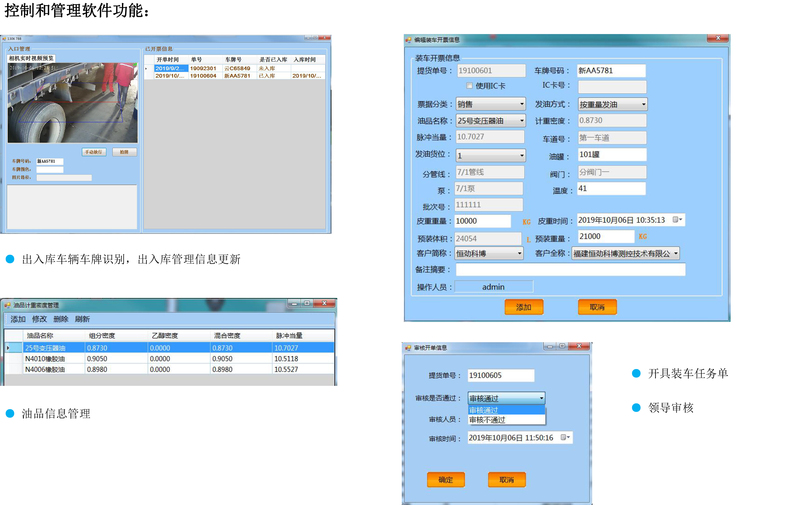The width and height of the screenshot is (800, 505).
Task: Click 修改 in the oil density menu
Action: tap(39, 319)
